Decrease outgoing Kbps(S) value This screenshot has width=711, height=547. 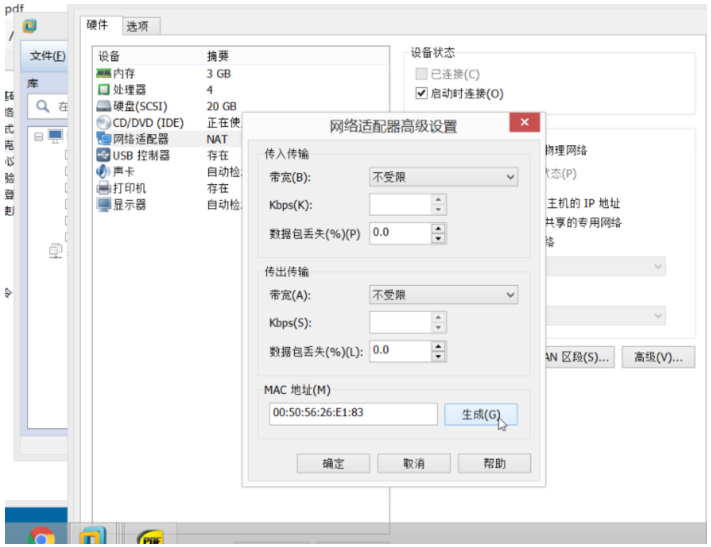438,327
